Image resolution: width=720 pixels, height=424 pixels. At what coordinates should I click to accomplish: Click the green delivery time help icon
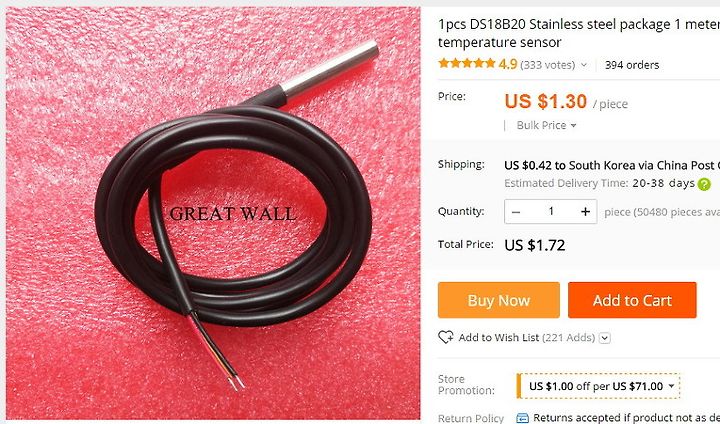(x=703, y=184)
